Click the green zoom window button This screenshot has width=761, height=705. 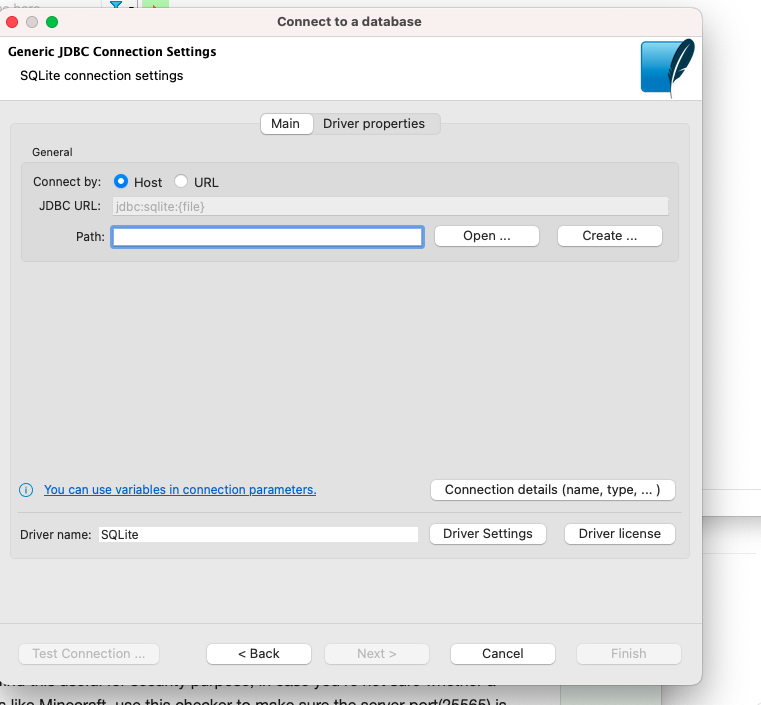52,22
